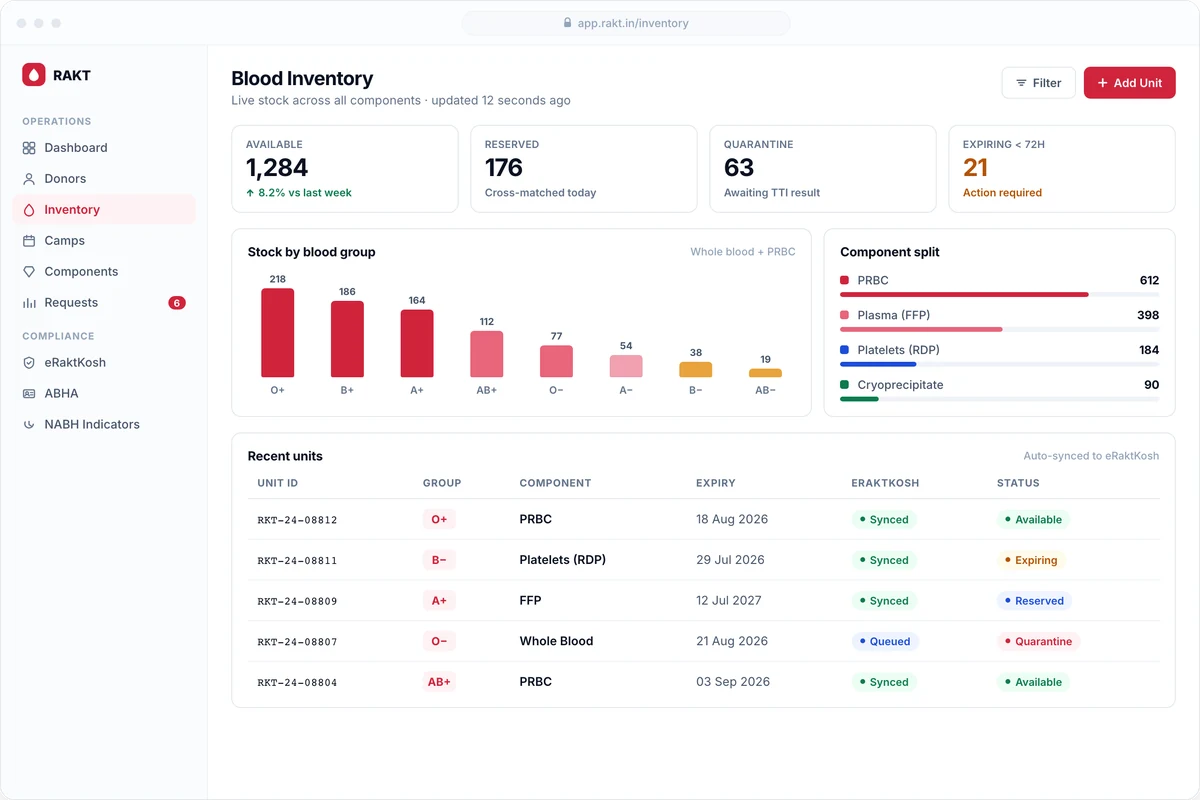The height and width of the screenshot is (800, 1200).
Task: Click the Components heart icon
Action: point(29,272)
